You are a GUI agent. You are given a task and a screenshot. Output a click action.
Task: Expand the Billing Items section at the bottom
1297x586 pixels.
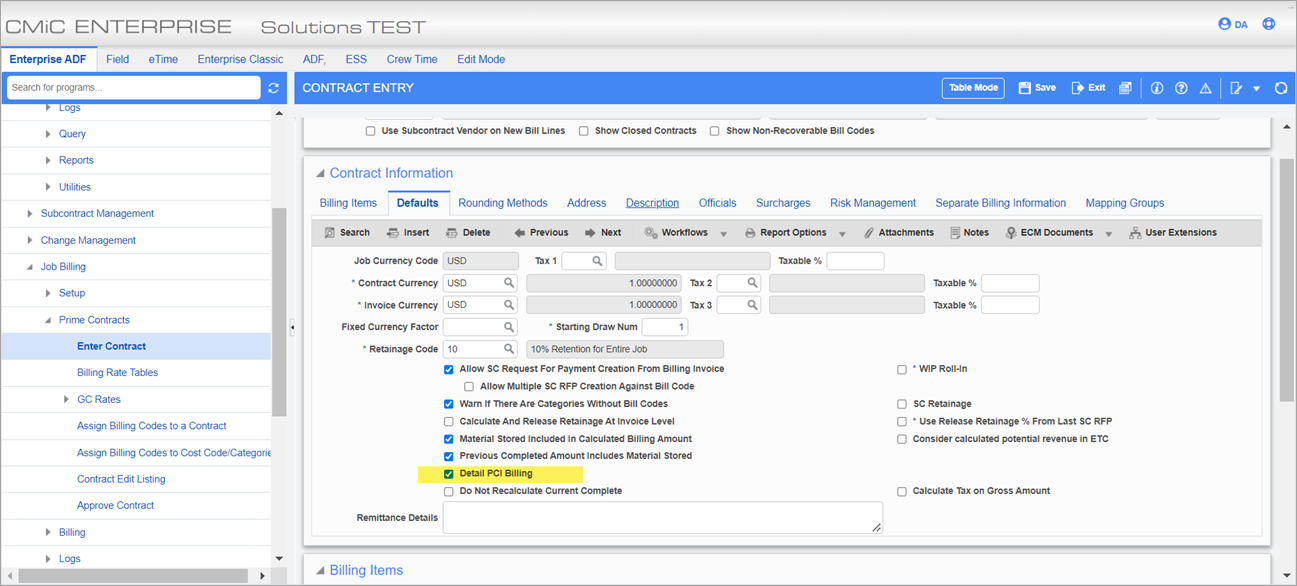[320, 570]
